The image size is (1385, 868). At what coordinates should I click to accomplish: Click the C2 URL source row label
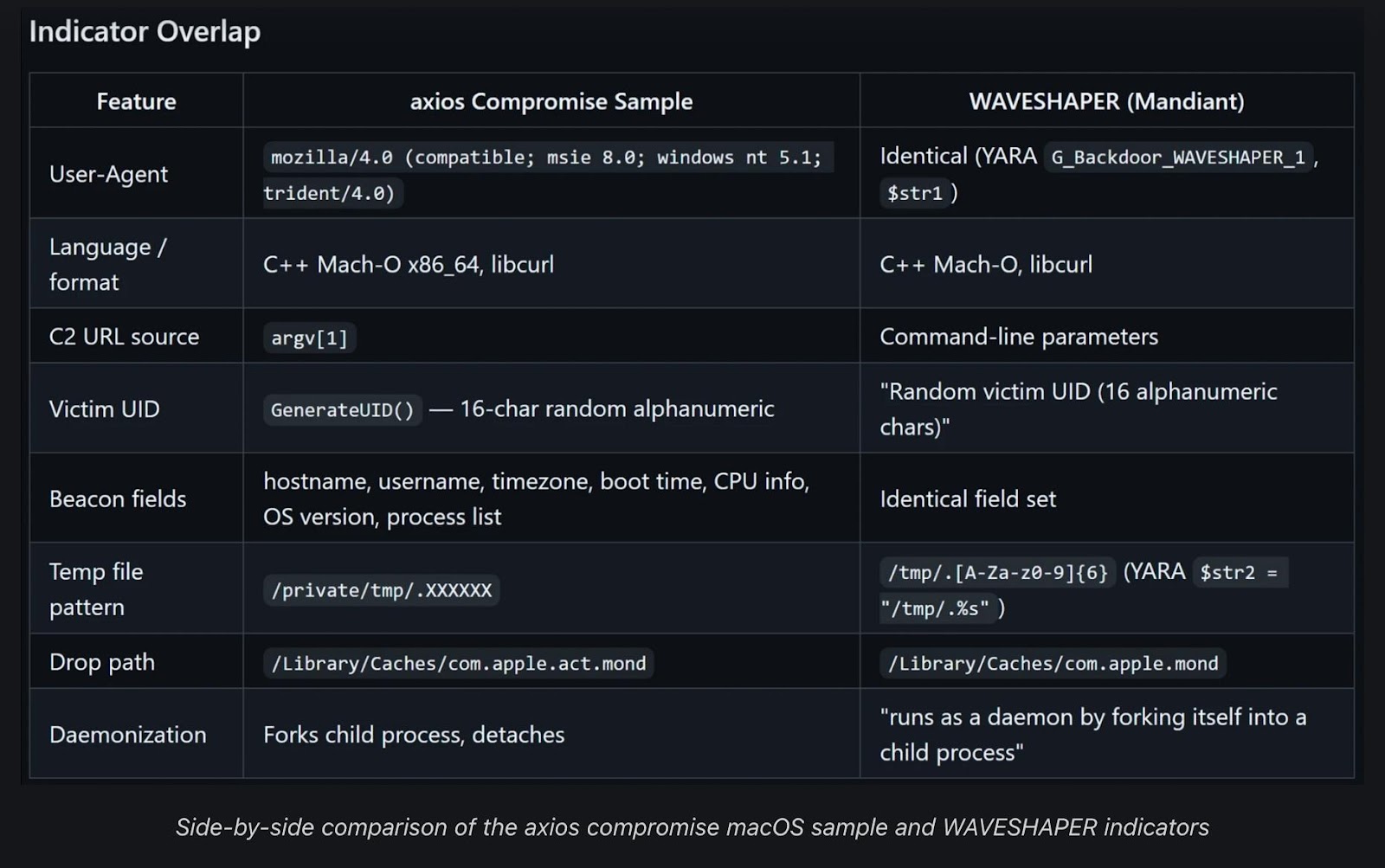point(124,337)
